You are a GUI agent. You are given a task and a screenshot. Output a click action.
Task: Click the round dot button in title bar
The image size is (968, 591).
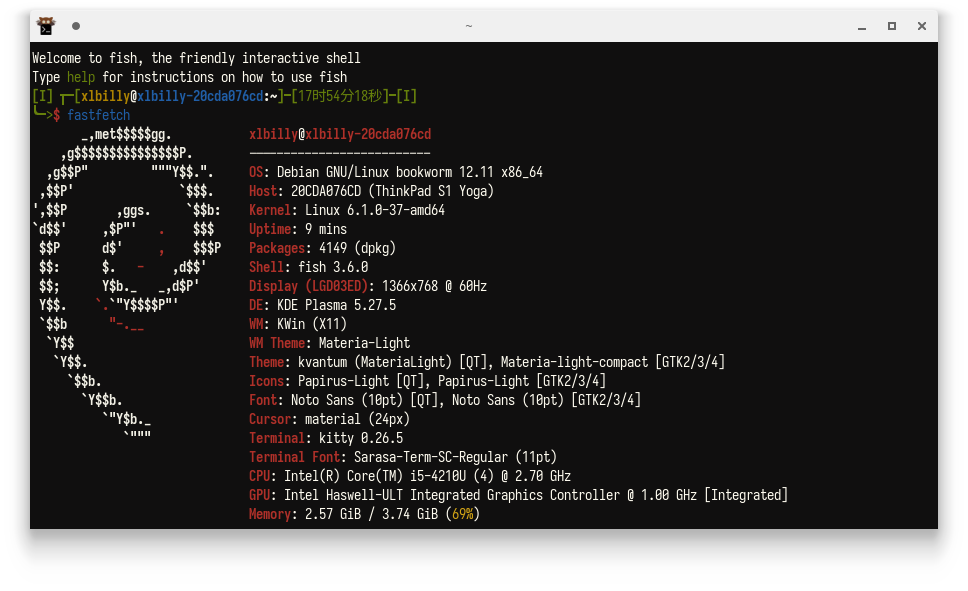click(x=76, y=26)
